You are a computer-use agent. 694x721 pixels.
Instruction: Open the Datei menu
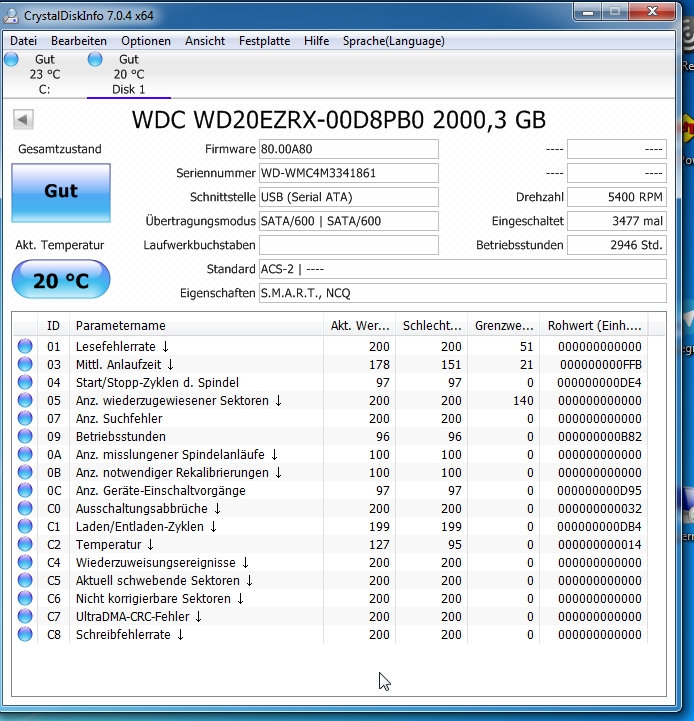23,41
